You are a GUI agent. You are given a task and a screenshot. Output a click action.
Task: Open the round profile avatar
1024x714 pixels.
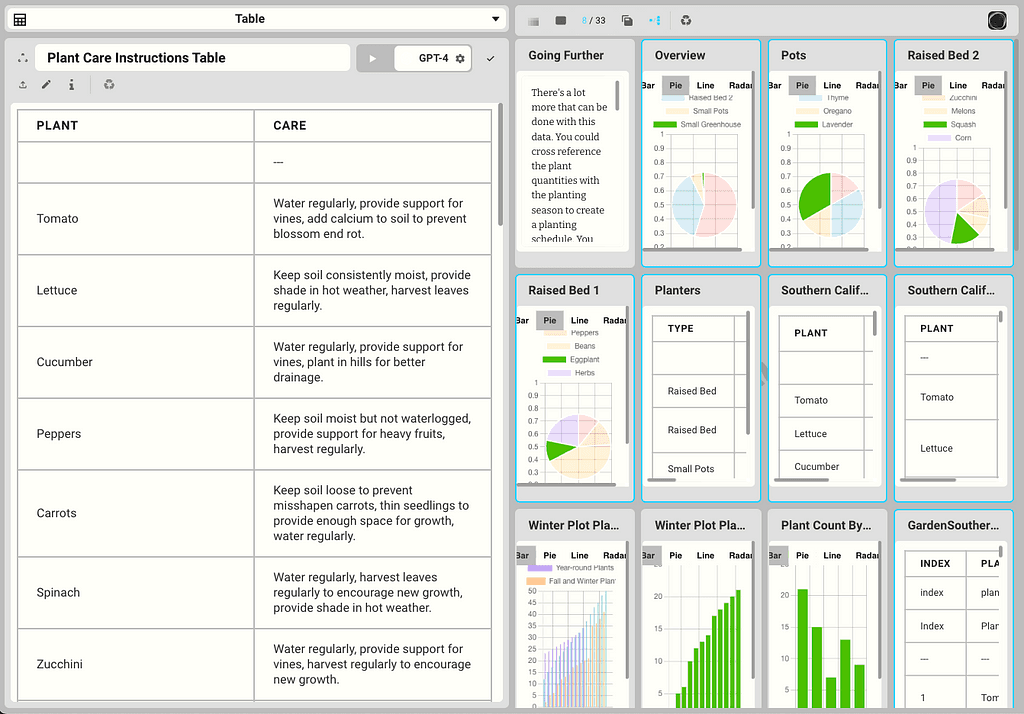pyautogui.click(x=997, y=21)
